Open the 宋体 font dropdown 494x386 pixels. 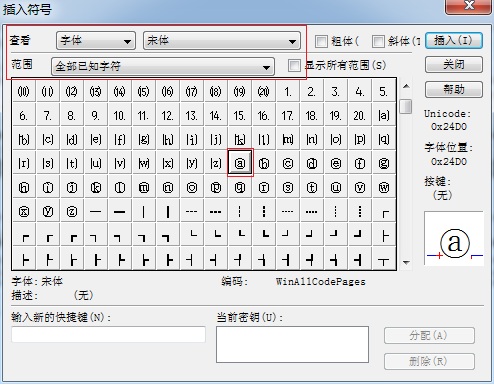(x=222, y=41)
